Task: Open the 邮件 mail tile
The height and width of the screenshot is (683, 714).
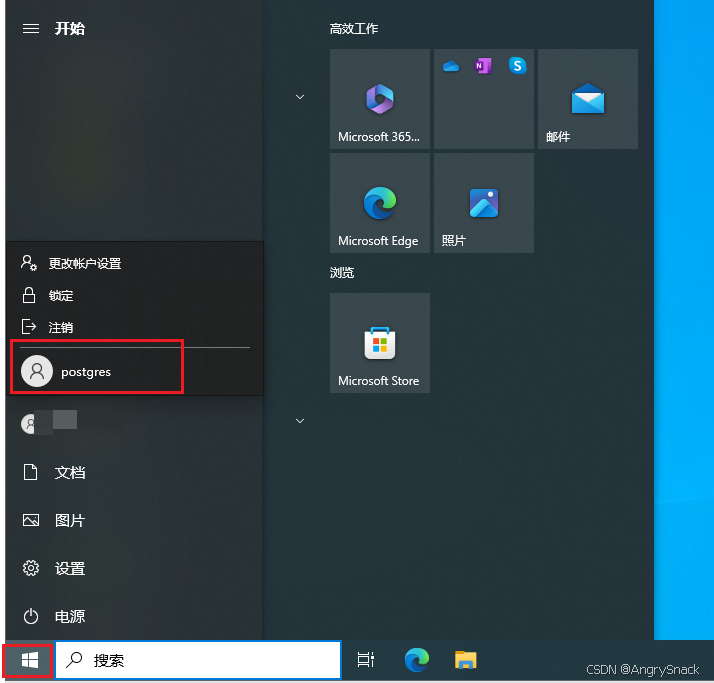Action: pyautogui.click(x=588, y=99)
